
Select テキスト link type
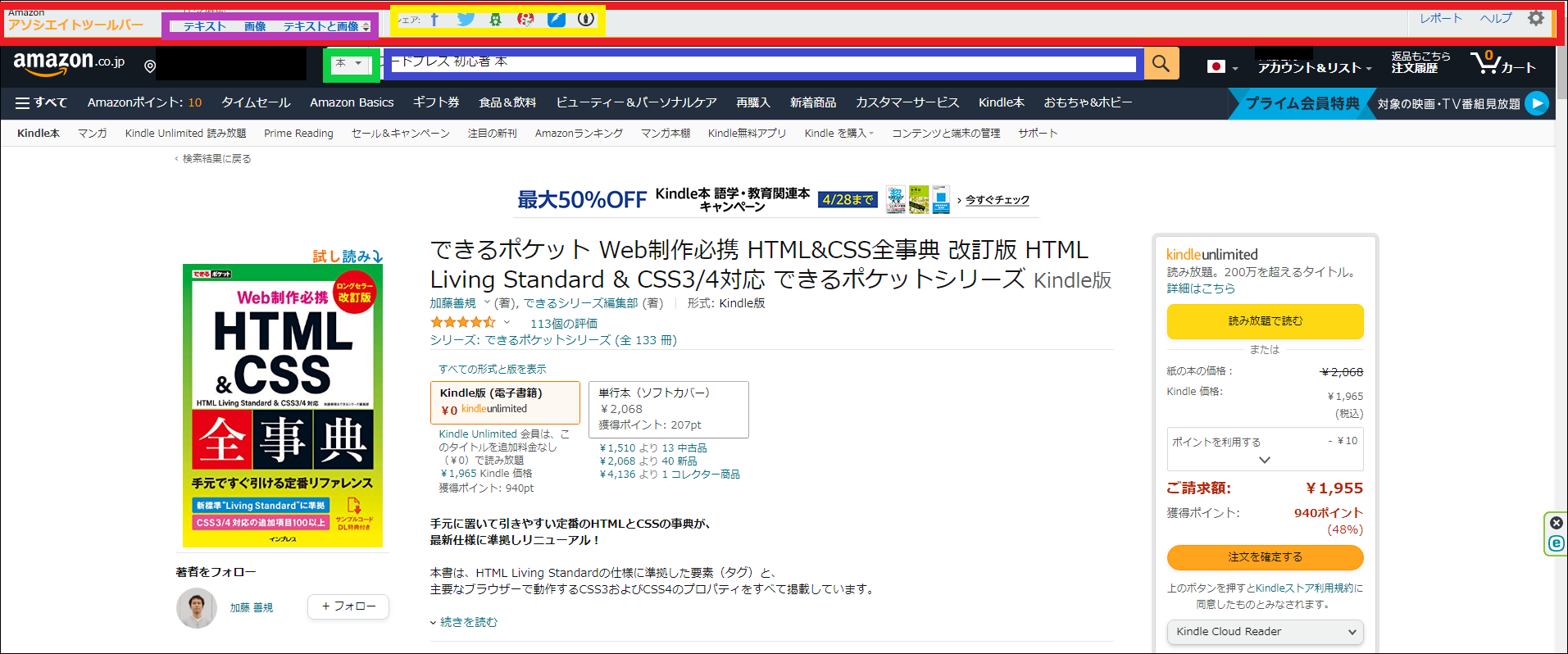click(205, 26)
